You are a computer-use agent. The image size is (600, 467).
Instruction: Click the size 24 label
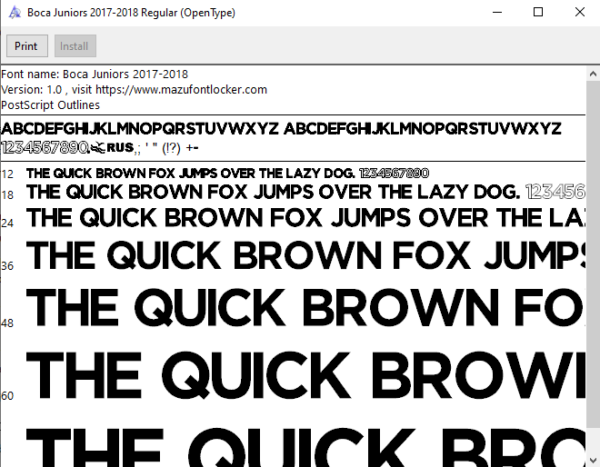7,223
